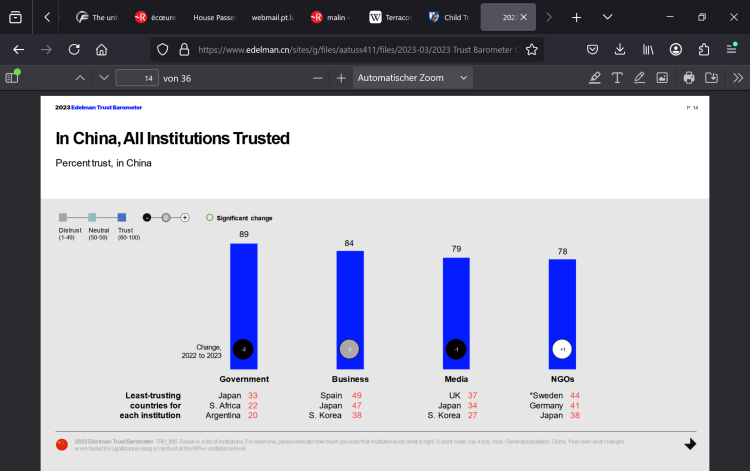
Task: Click the Business bar labeled 84
Action: [x=350, y=310]
